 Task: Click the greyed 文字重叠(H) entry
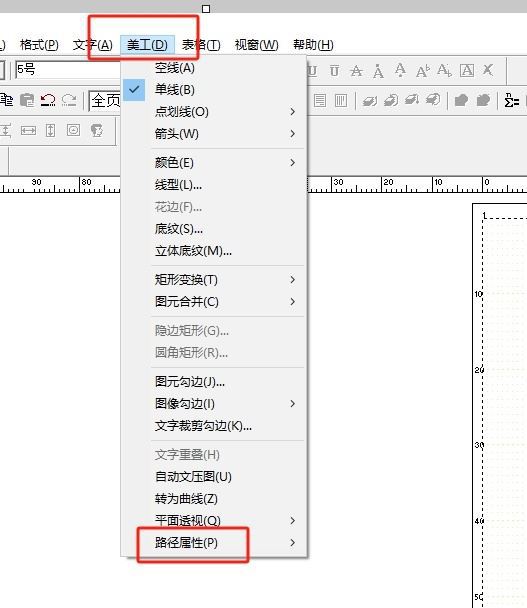click(x=213, y=454)
